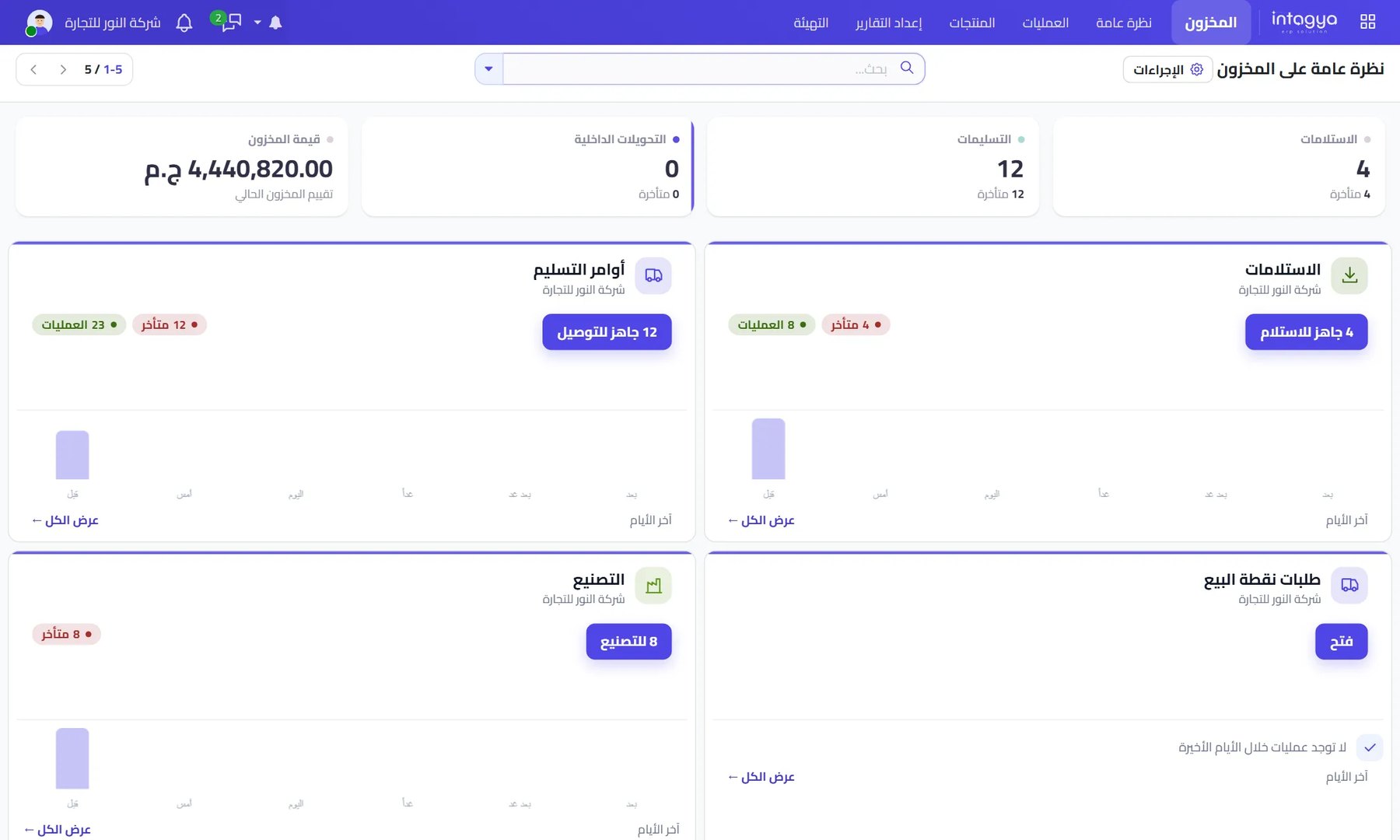Click the أوامر التسليم truck icon
1400x840 pixels.
pyautogui.click(x=653, y=275)
